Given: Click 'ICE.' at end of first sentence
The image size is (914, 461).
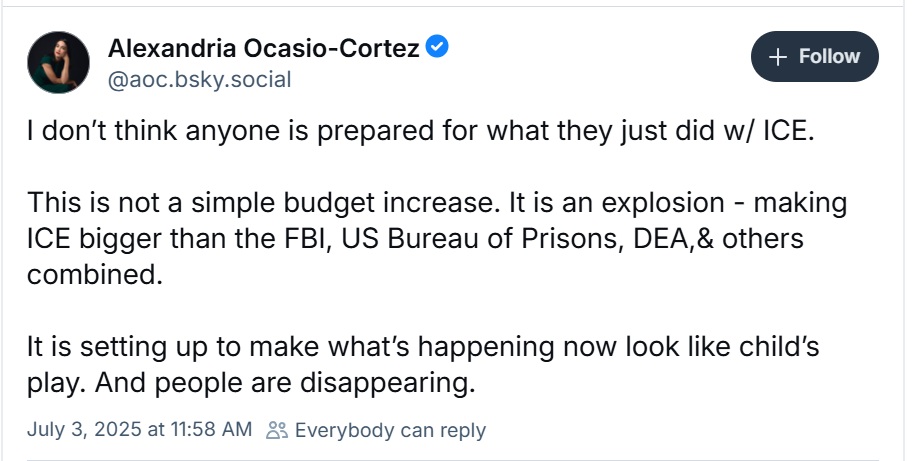Looking at the screenshot, I should 788,131.
